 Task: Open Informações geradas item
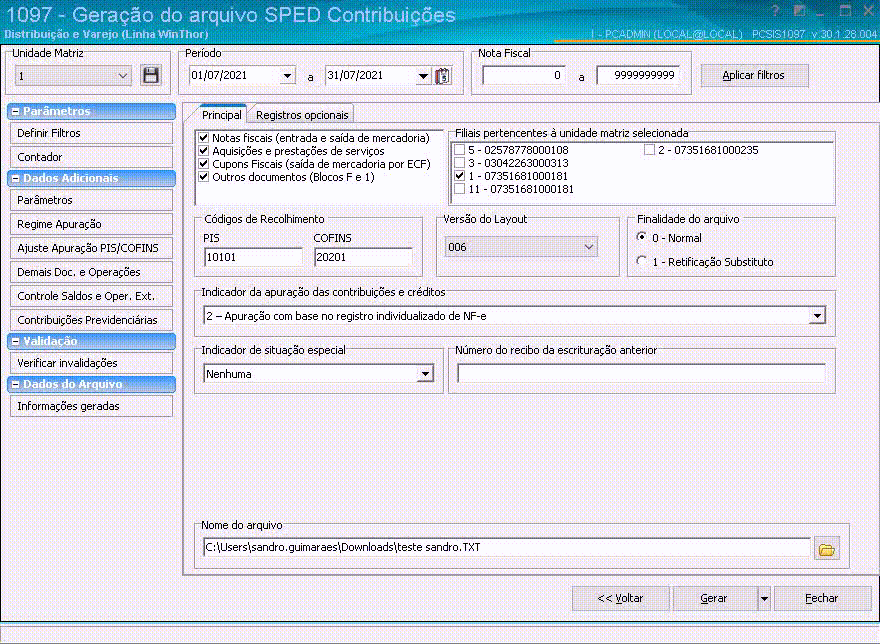[x=91, y=406]
